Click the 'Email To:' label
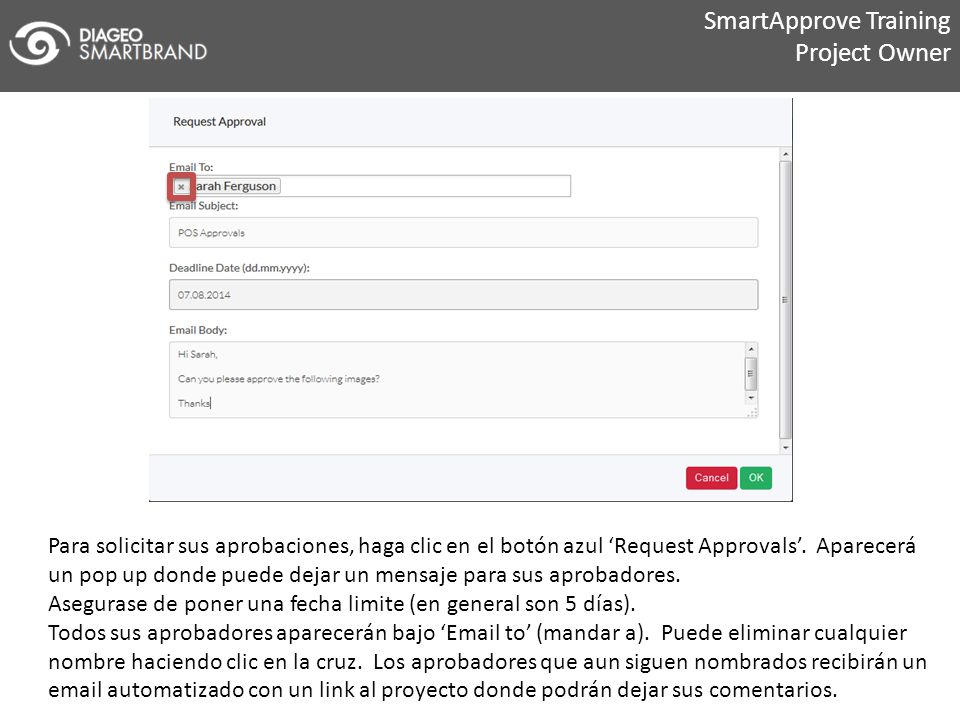Image resolution: width=960 pixels, height=720 pixels. tap(191, 167)
